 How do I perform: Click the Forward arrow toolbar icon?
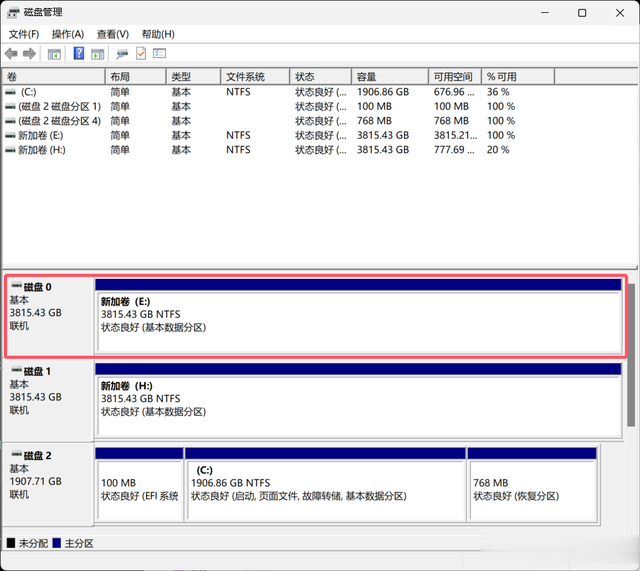(x=29, y=53)
